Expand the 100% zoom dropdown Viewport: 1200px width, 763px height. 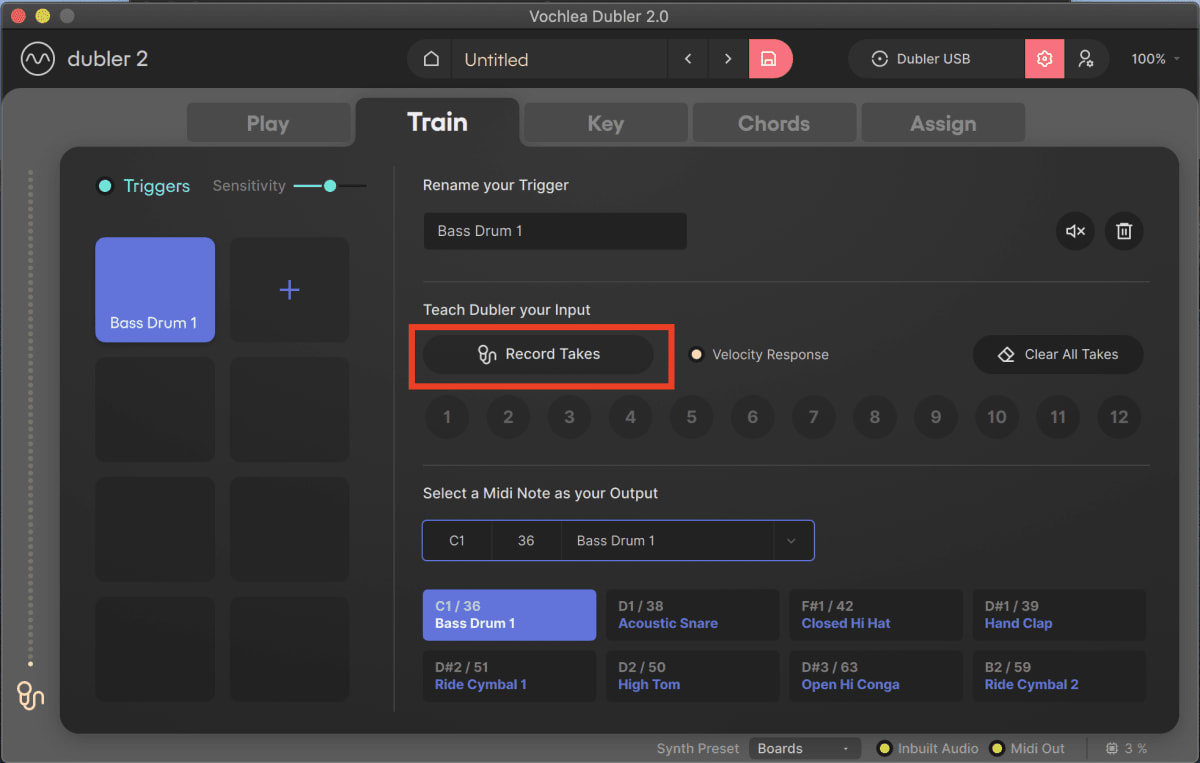[1154, 58]
